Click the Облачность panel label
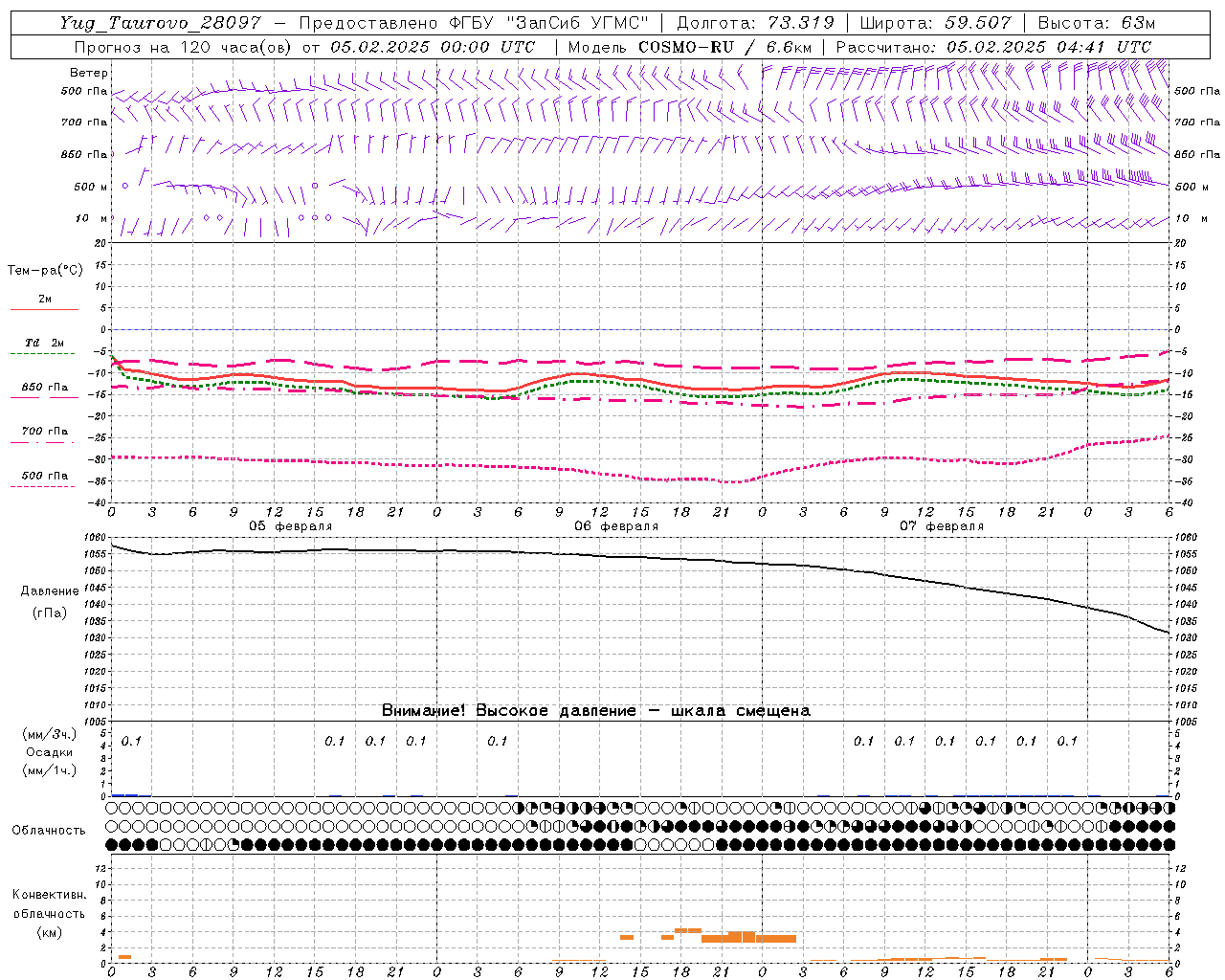Screen dimensions: 1225x980 49,831
